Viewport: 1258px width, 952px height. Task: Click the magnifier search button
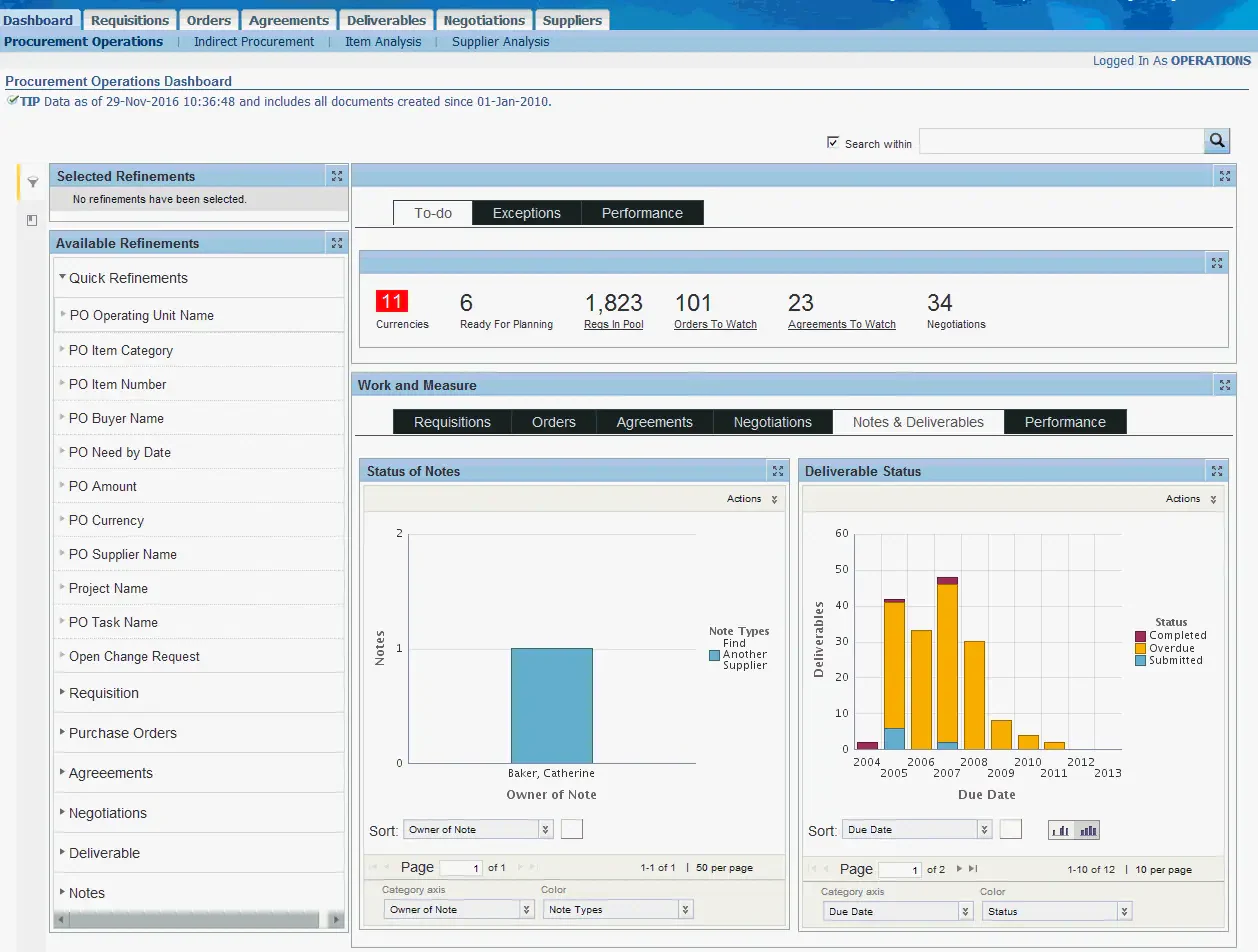coord(1216,141)
